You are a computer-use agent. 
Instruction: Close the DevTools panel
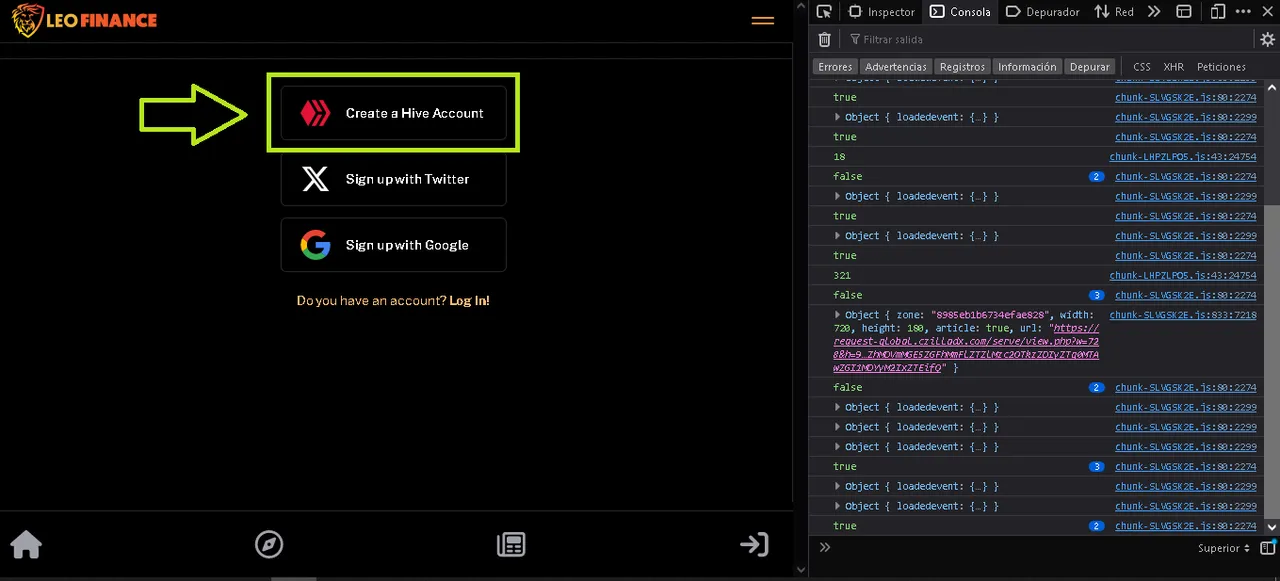tap(1267, 12)
